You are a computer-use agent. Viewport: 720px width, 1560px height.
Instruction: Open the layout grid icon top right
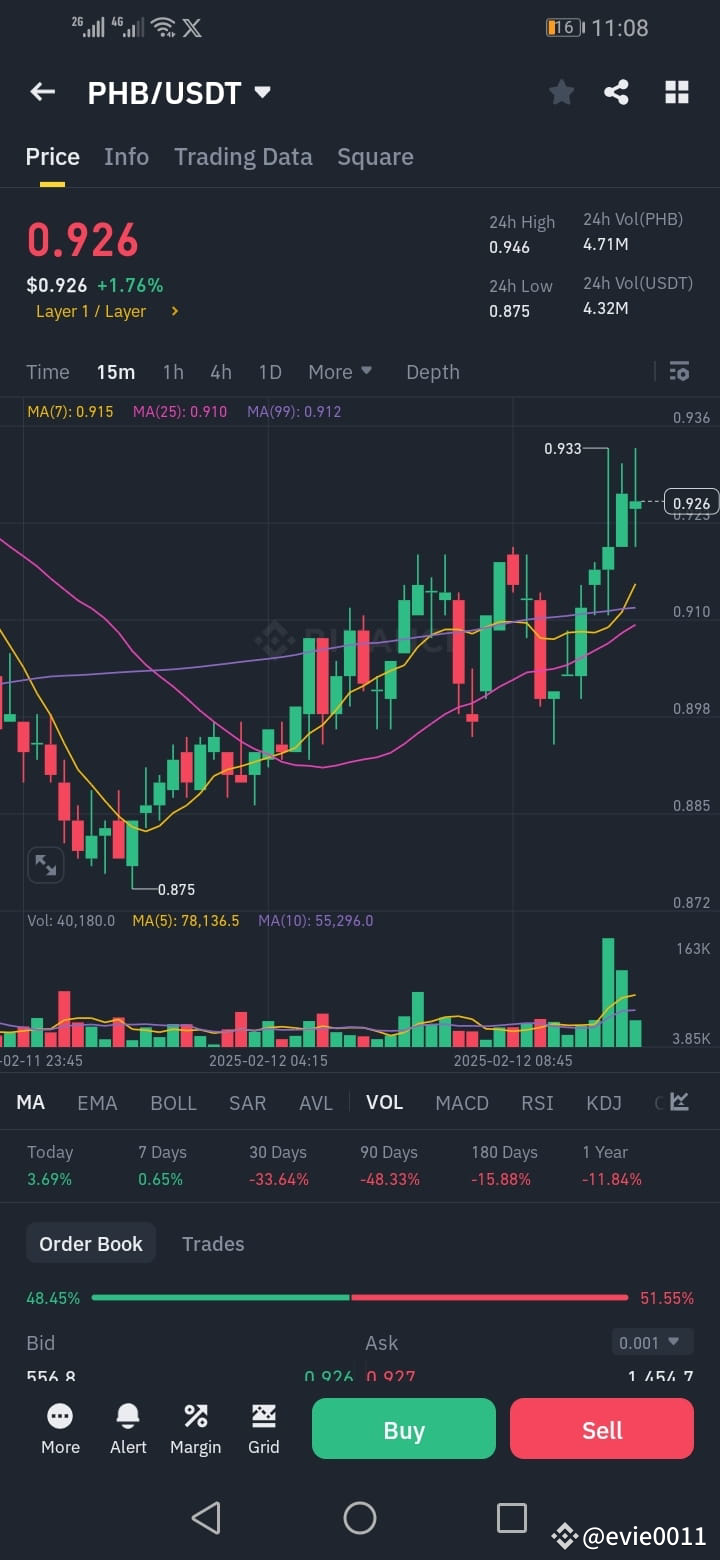pos(677,91)
